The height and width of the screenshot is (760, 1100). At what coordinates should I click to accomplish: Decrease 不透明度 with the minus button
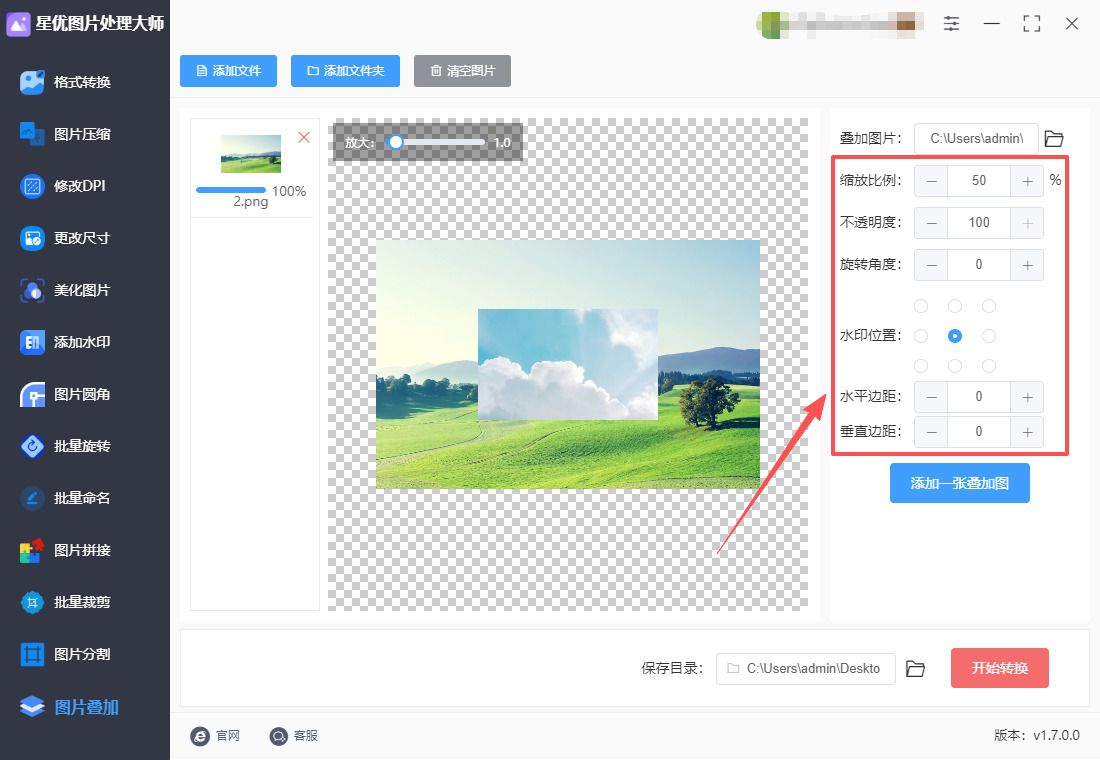point(931,223)
